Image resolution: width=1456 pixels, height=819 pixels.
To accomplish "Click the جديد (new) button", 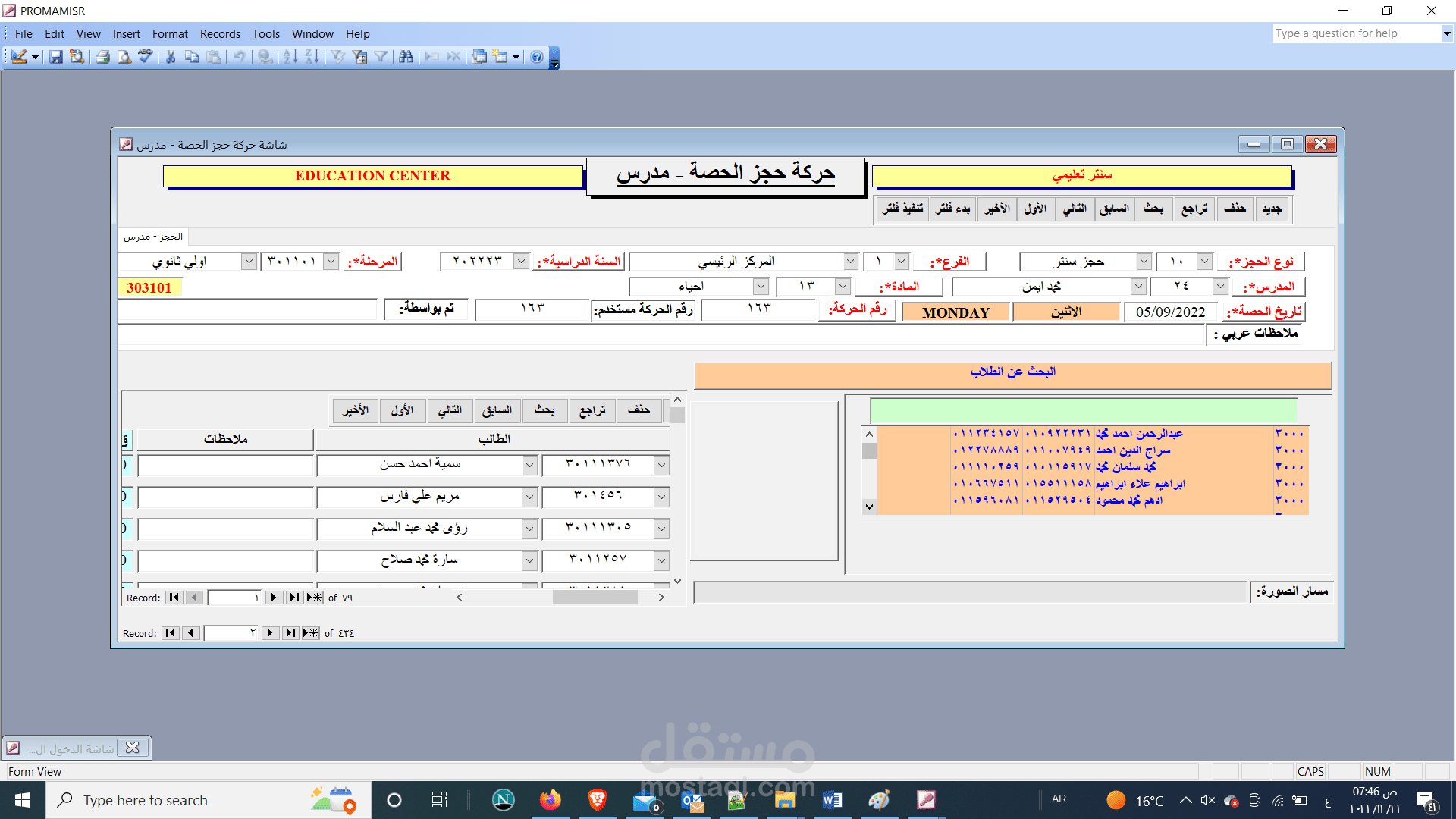I will [1272, 209].
